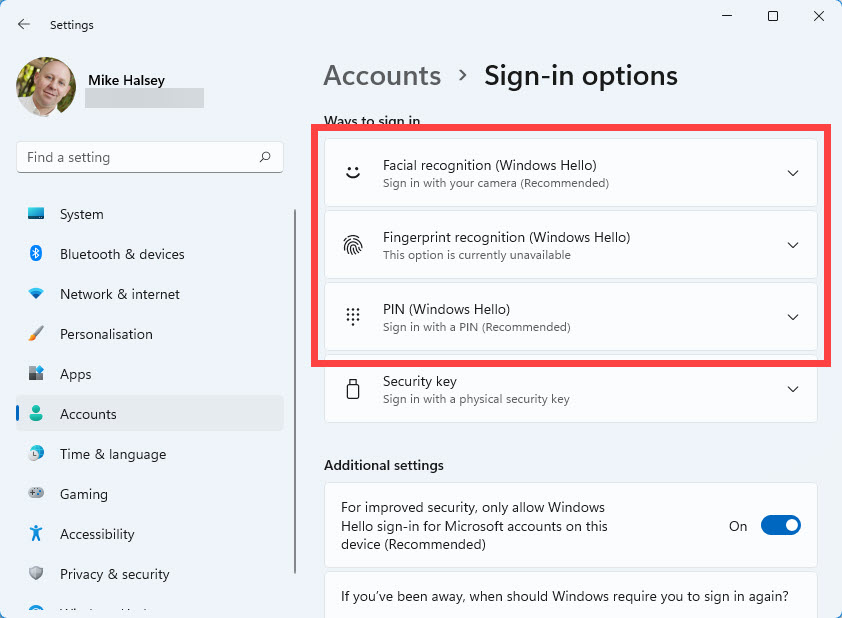This screenshot has width=842, height=618.
Task: Click the System monitor icon in sidebar
Action: 37,214
